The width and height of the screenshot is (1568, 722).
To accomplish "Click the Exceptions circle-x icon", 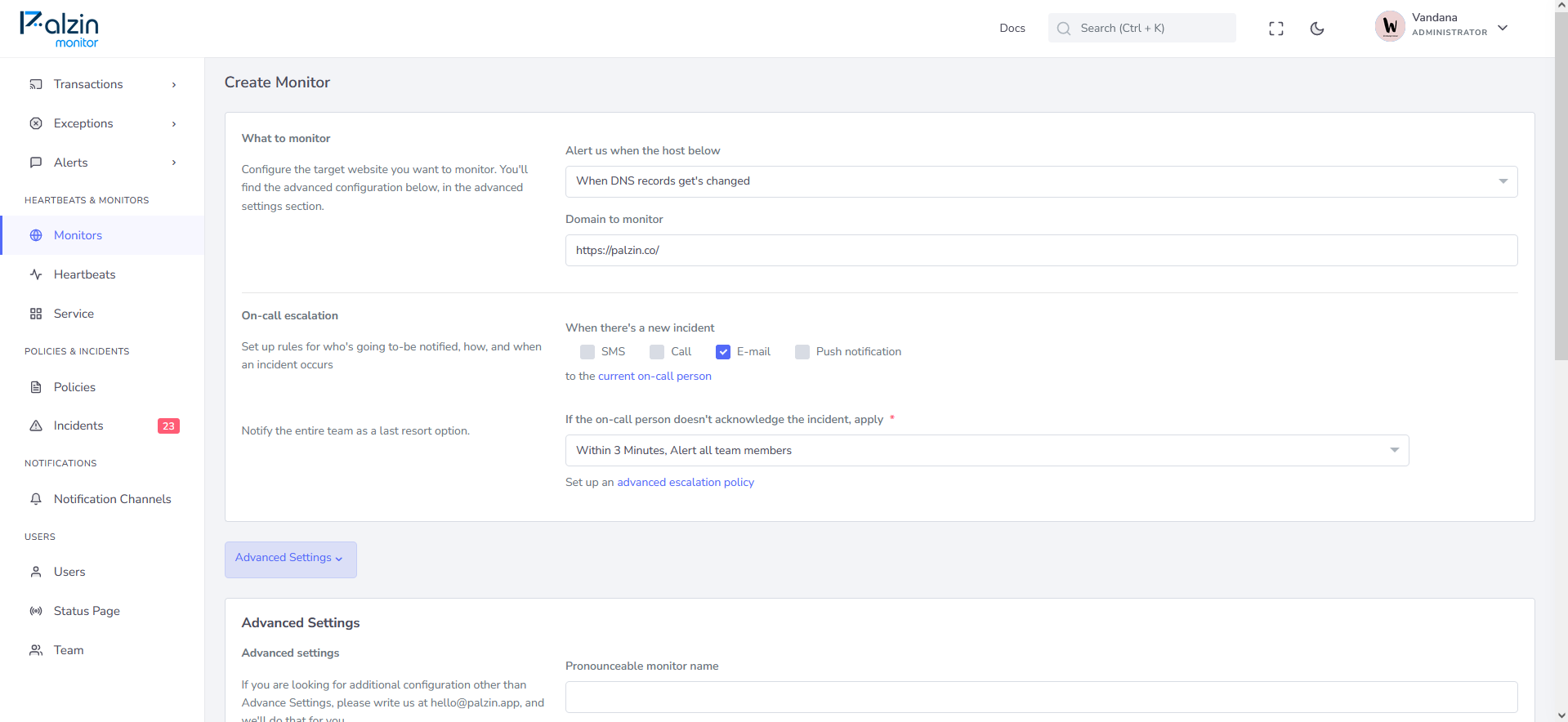I will click(36, 123).
